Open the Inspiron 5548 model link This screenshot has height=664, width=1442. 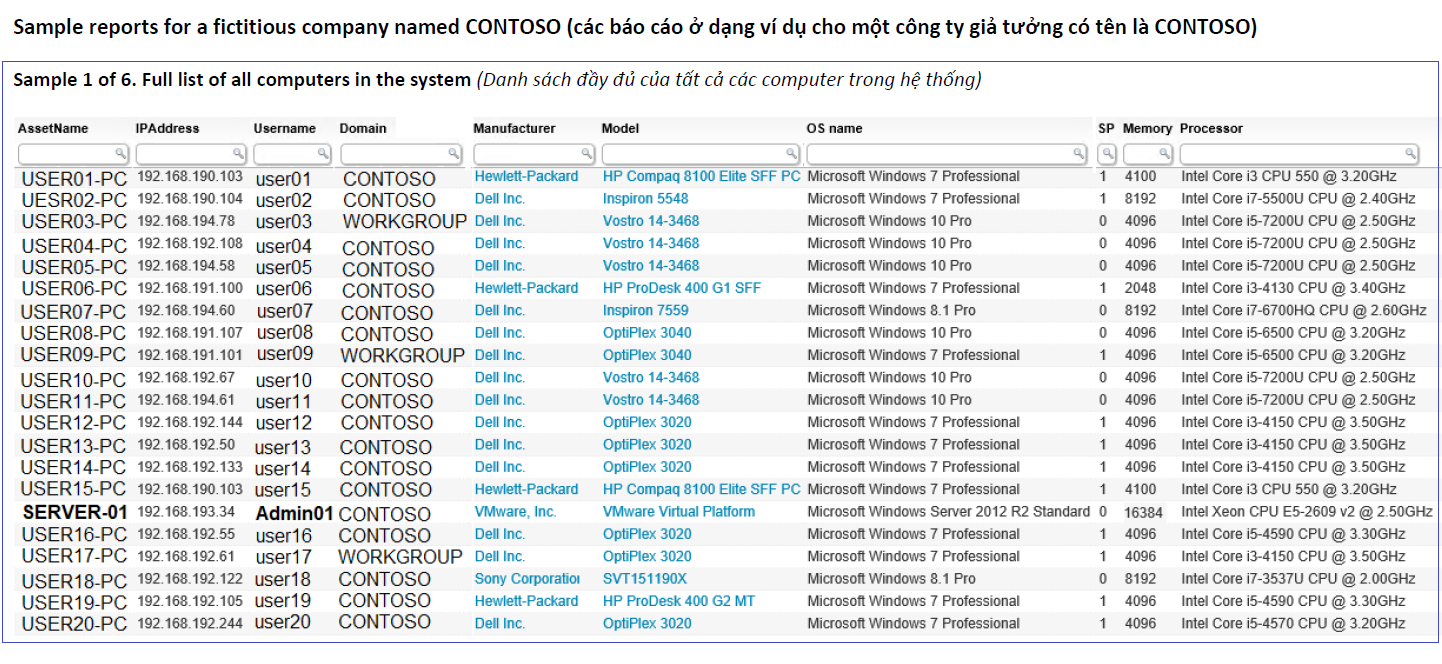coord(645,198)
